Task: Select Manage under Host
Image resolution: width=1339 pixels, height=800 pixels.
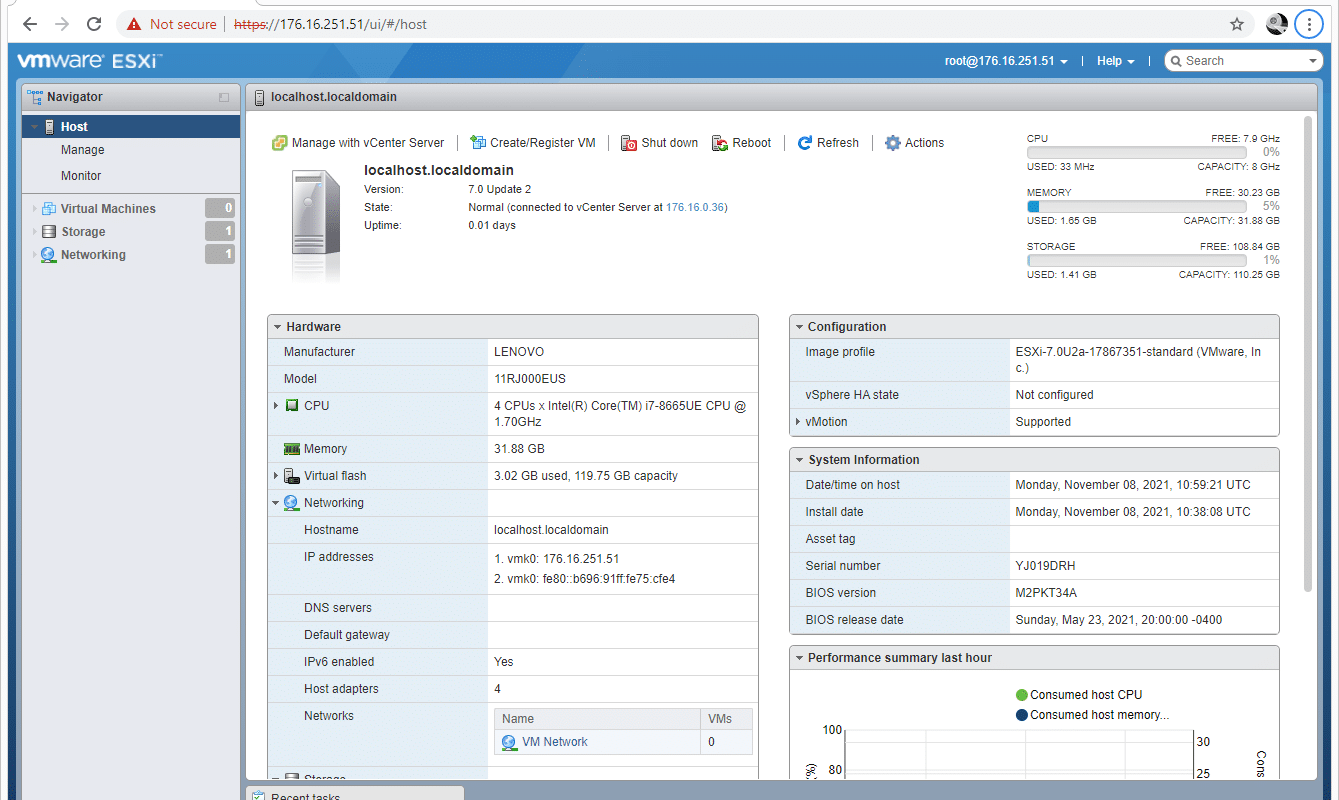Action: [82, 150]
